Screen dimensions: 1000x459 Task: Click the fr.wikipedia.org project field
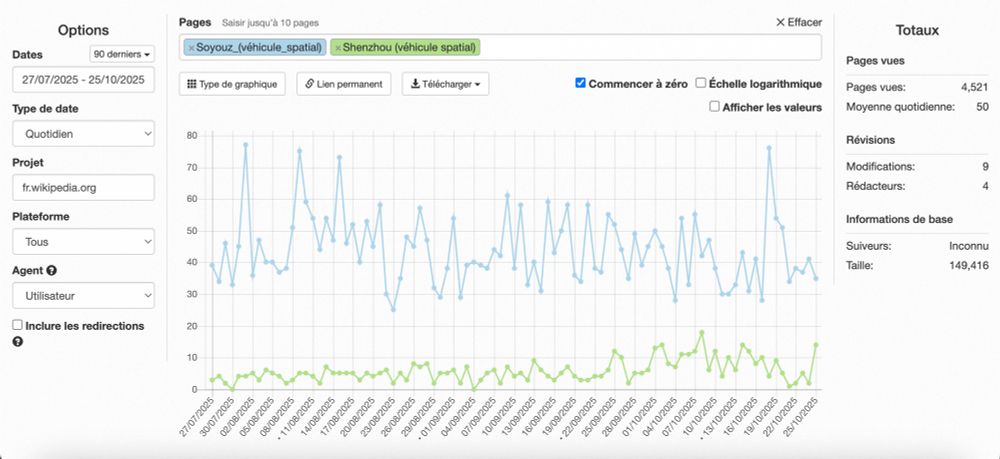(84, 188)
